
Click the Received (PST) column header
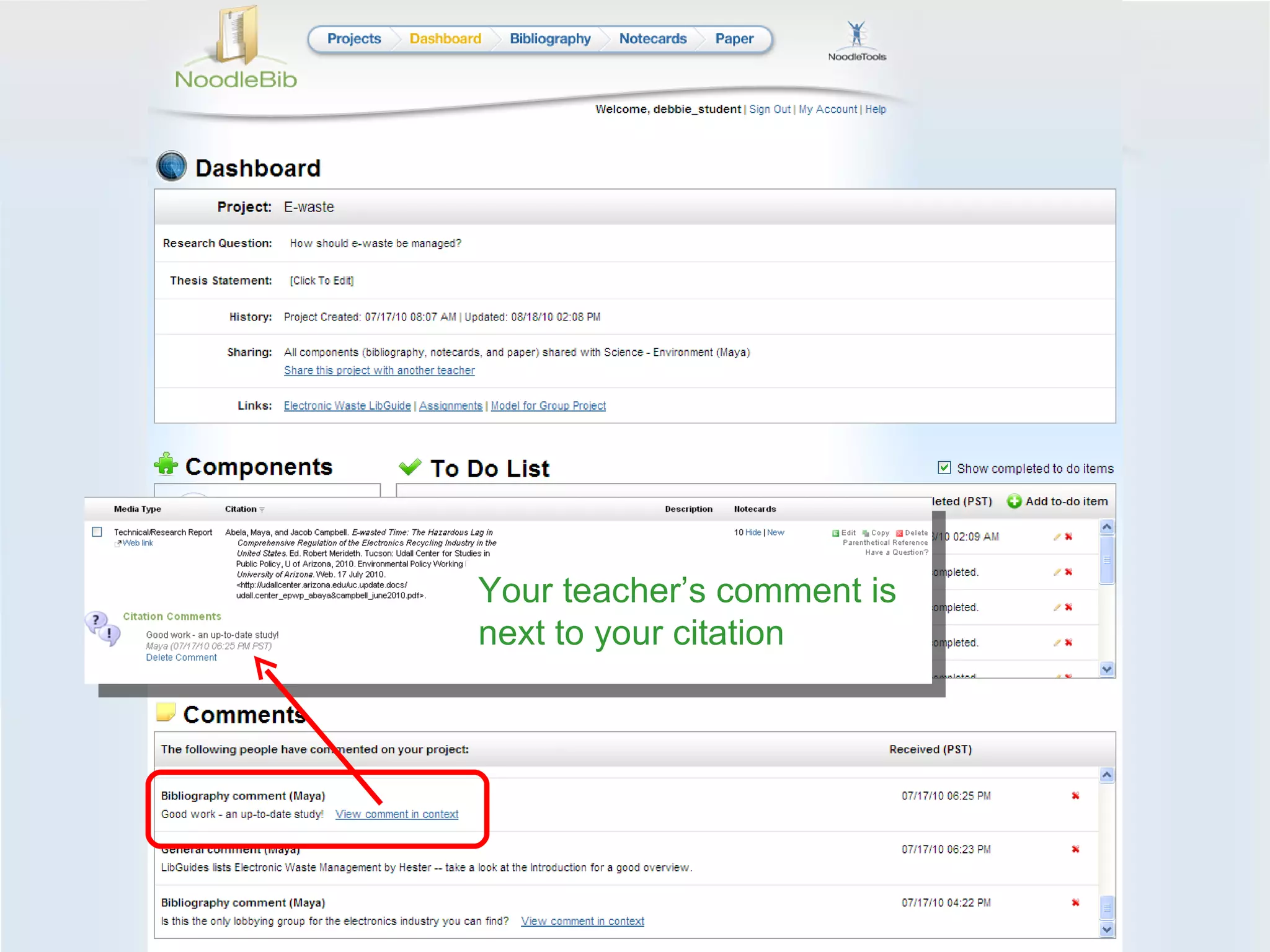tap(930, 749)
